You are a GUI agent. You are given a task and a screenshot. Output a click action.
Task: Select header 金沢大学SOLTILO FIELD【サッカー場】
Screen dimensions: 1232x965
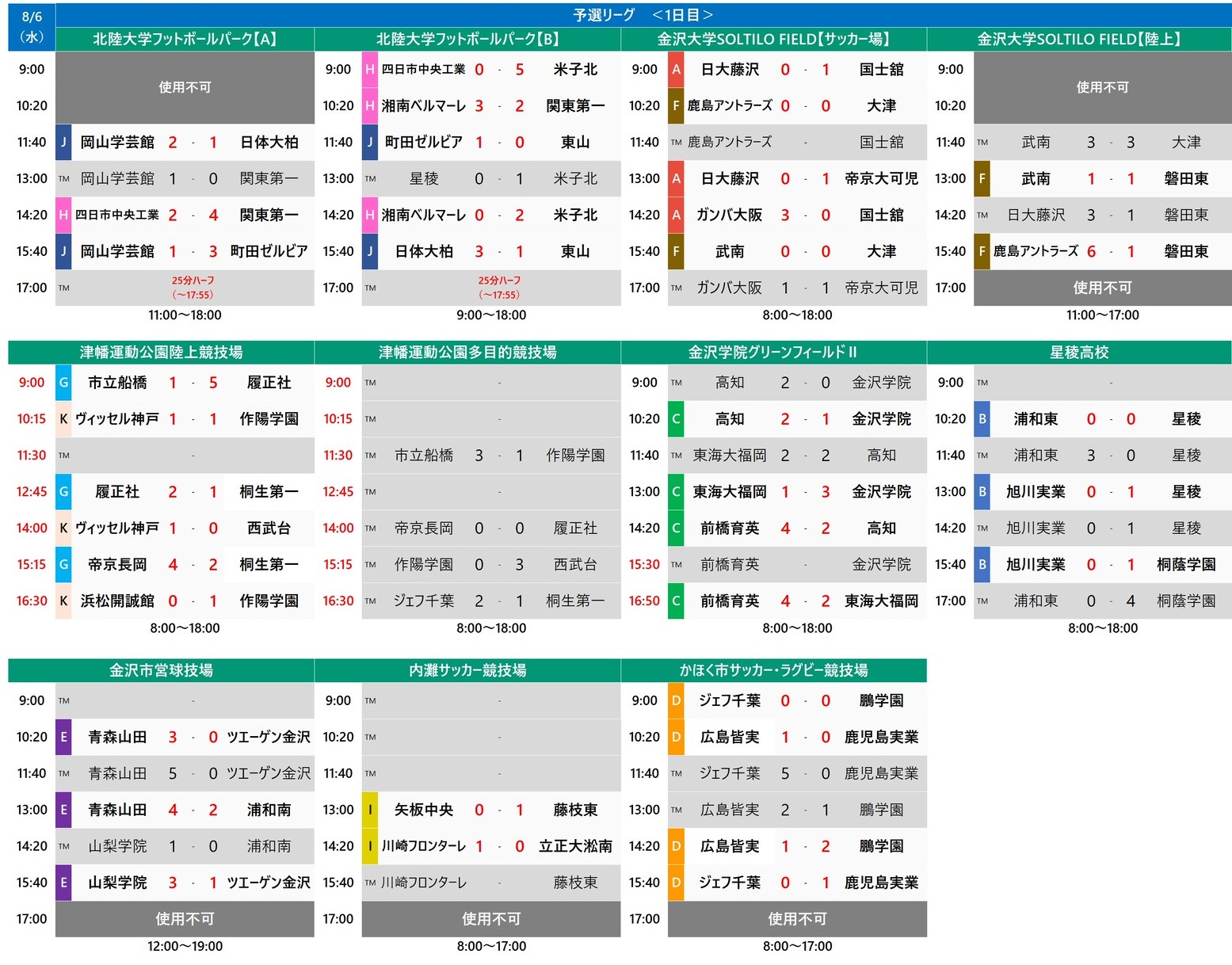[774, 39]
